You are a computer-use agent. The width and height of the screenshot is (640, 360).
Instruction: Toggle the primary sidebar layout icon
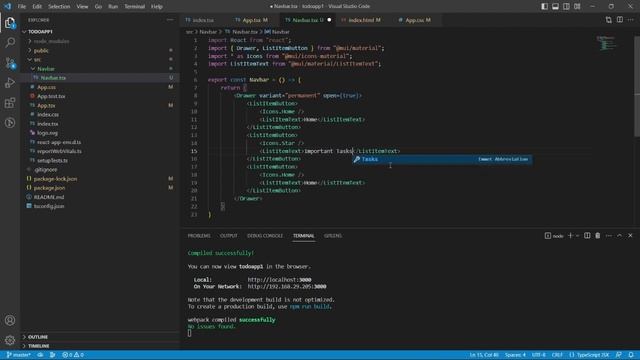pos(544,7)
